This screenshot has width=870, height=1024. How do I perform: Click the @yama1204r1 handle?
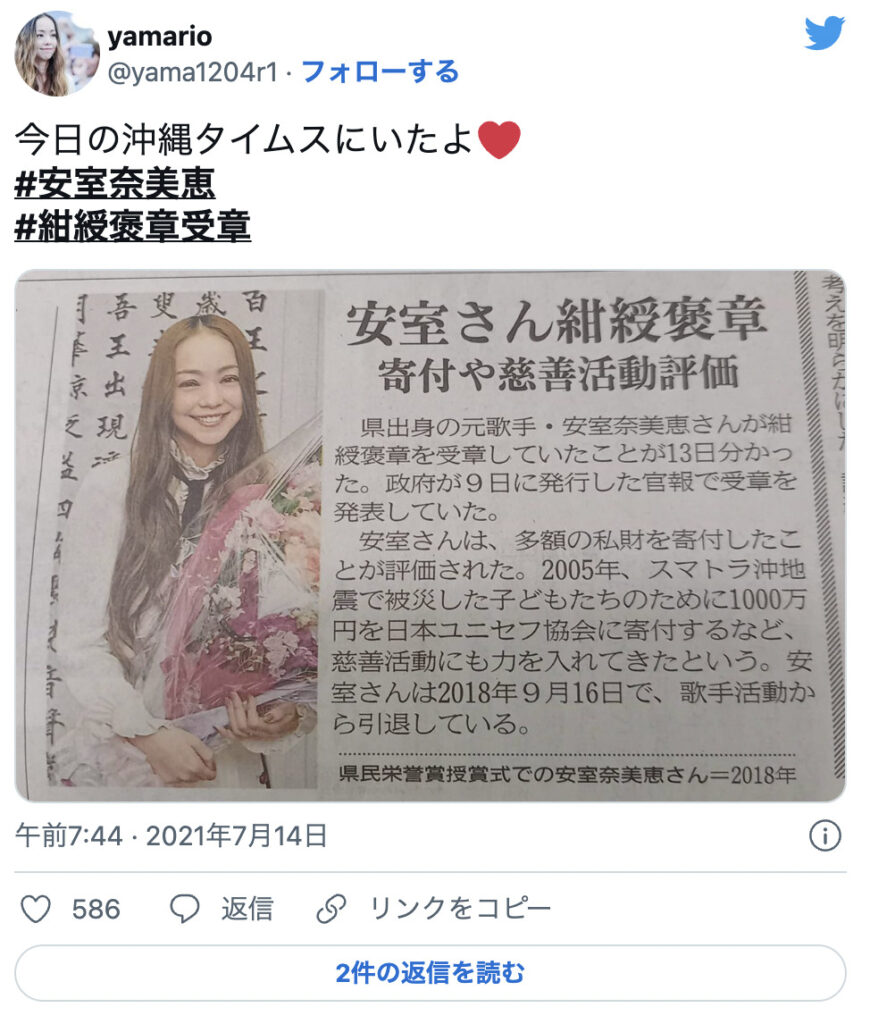point(193,72)
